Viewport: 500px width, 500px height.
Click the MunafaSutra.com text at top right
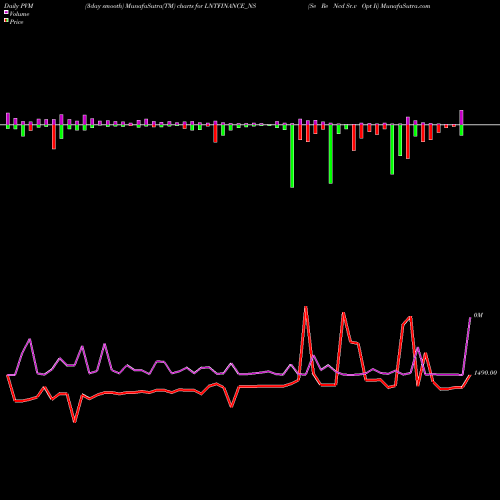pos(405,6)
